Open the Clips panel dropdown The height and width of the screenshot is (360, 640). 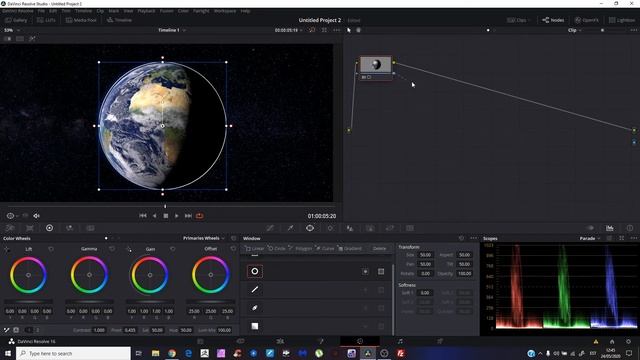(519, 20)
